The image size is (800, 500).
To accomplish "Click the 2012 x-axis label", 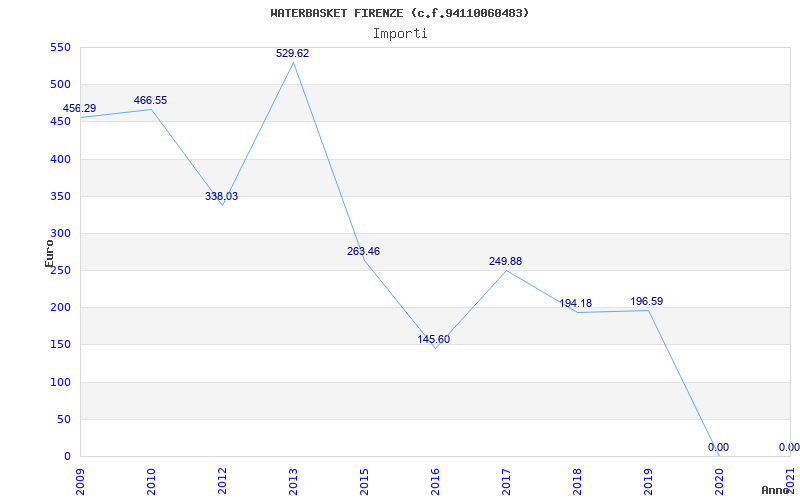I will (222, 479).
